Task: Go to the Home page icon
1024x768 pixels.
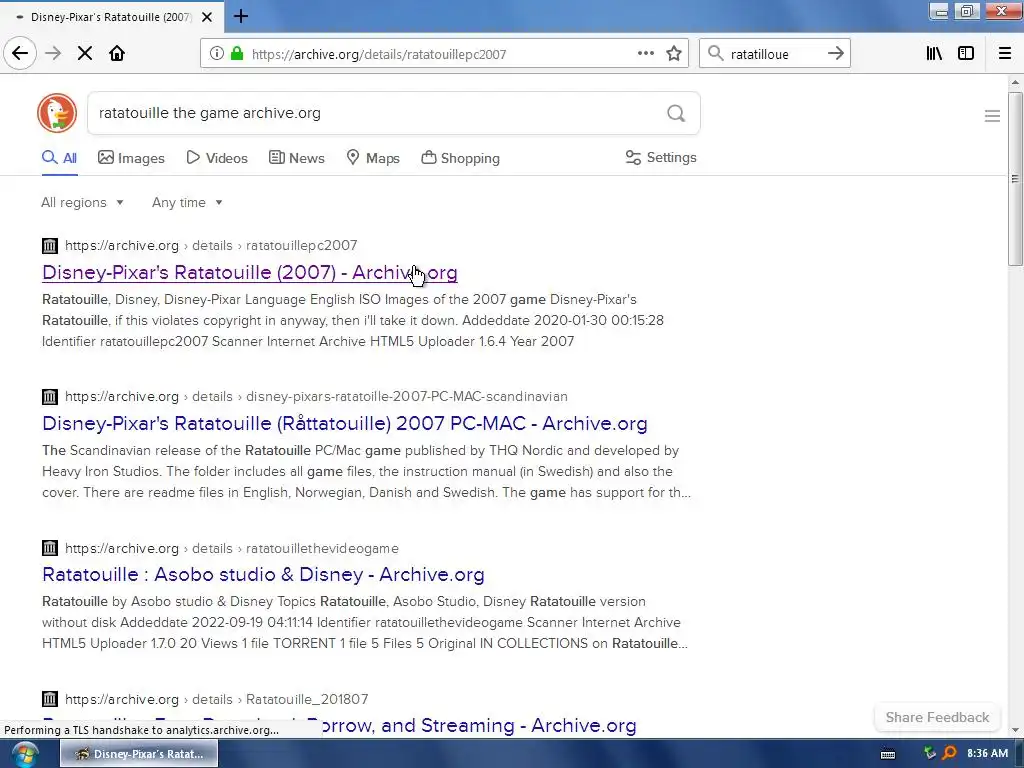Action: pyautogui.click(x=117, y=54)
